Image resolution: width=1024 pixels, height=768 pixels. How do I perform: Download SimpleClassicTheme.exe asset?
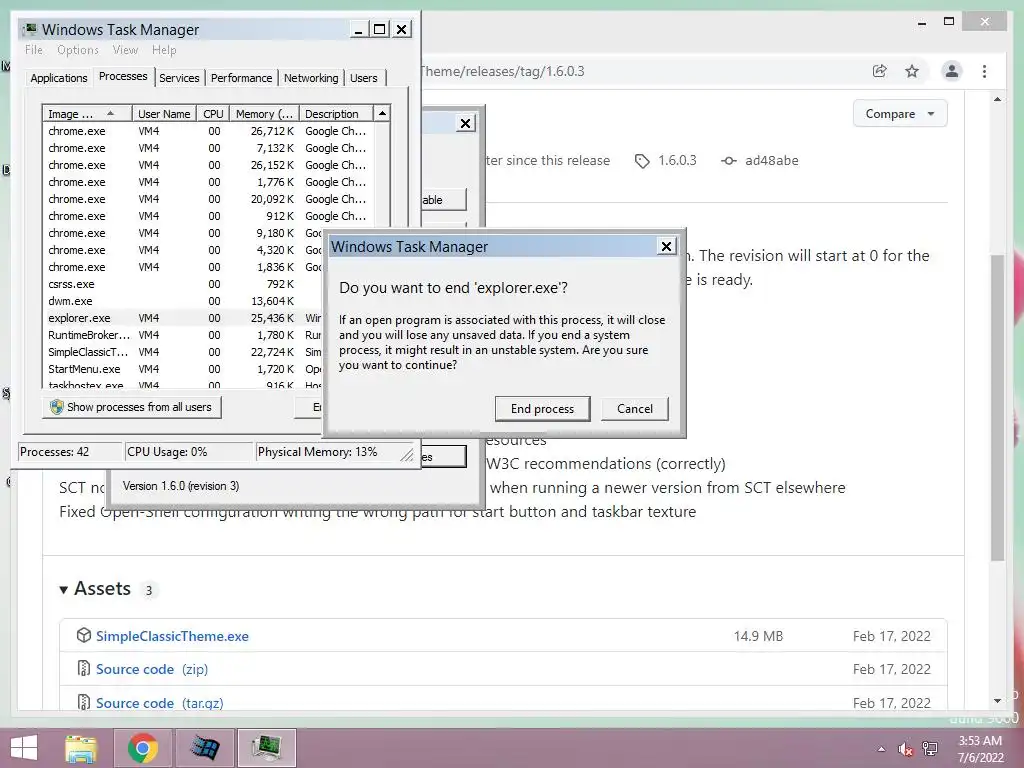[x=172, y=636]
